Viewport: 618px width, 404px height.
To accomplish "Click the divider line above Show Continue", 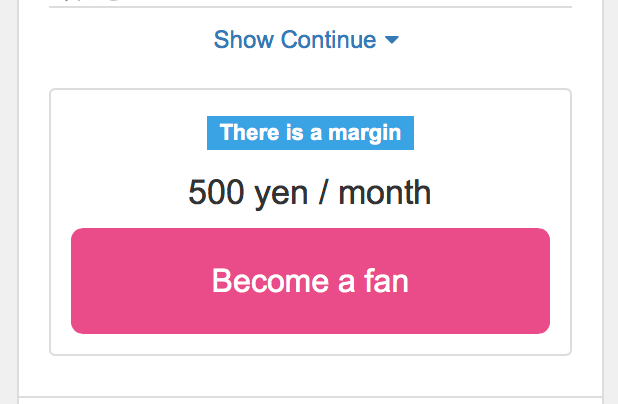I will [x=310, y=8].
